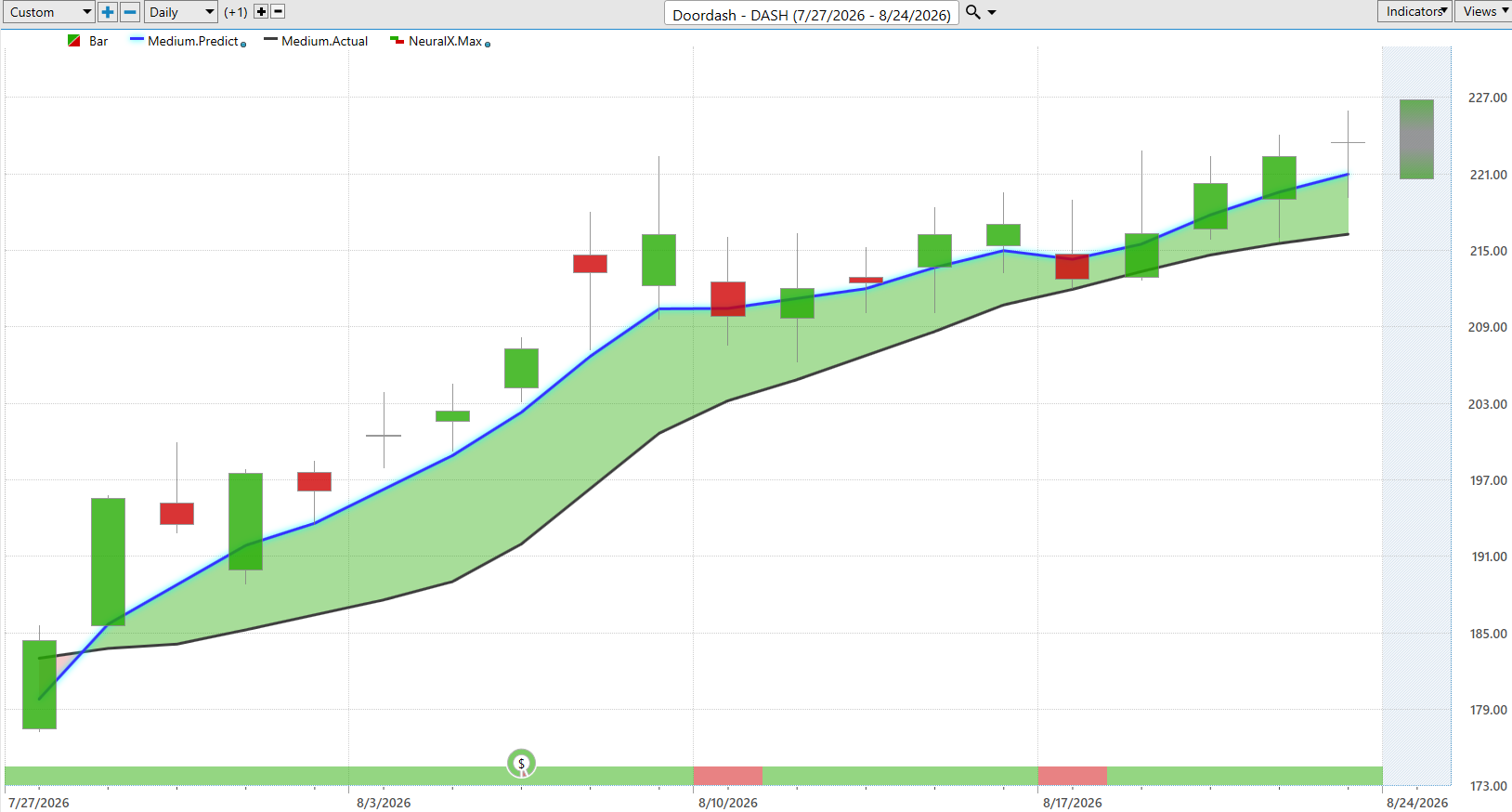
Task: Click the Doordash - DASH symbol title
Action: [x=812, y=14]
